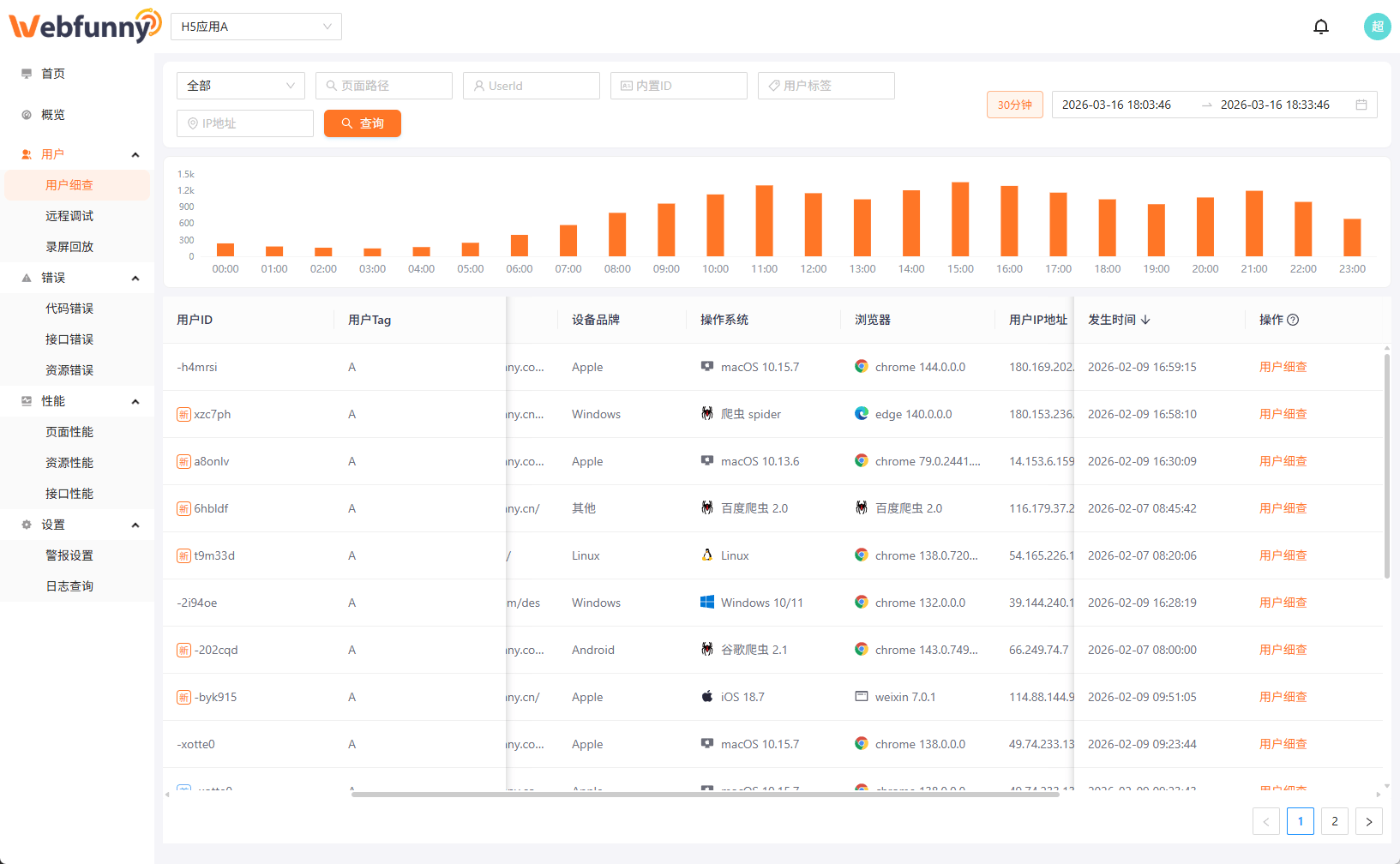Collapse the 性能 sidebar section
This screenshot has width=1400, height=864.
(135, 401)
